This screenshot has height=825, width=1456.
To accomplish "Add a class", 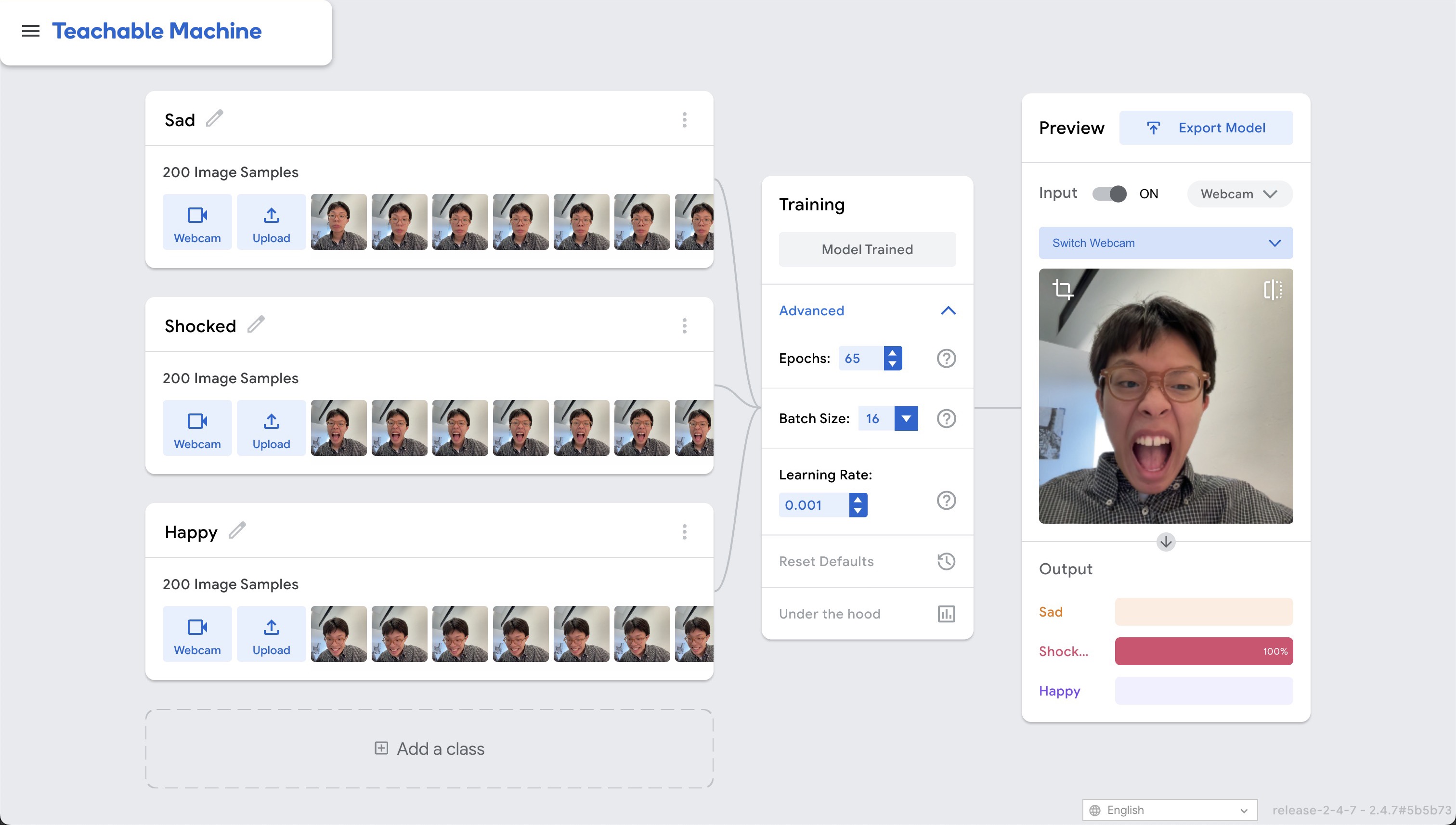I will click(x=429, y=748).
